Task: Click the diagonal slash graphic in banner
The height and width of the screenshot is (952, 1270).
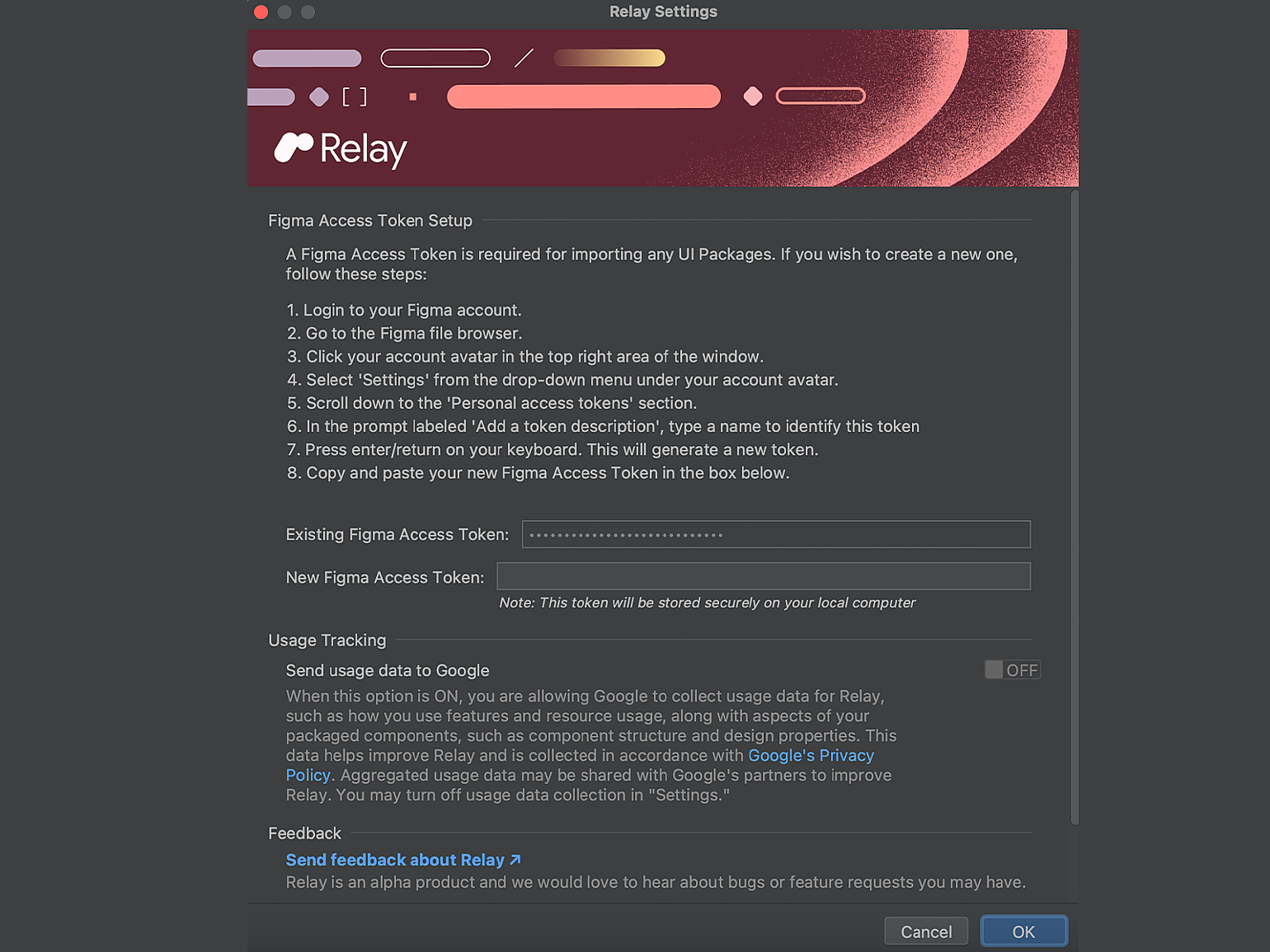Action: 524,58
